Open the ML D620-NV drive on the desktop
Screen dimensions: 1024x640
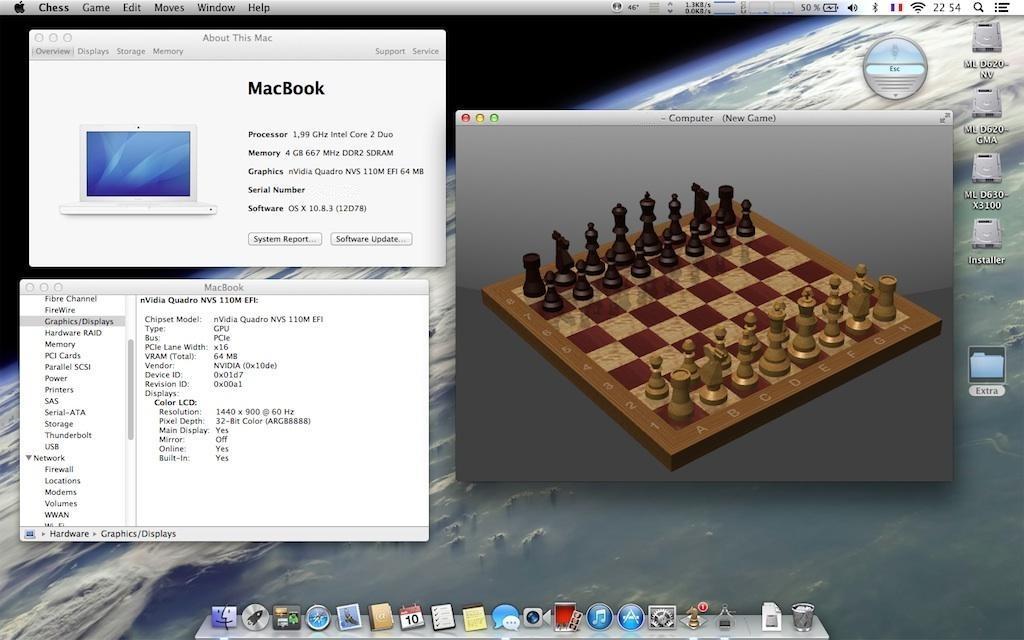(986, 50)
